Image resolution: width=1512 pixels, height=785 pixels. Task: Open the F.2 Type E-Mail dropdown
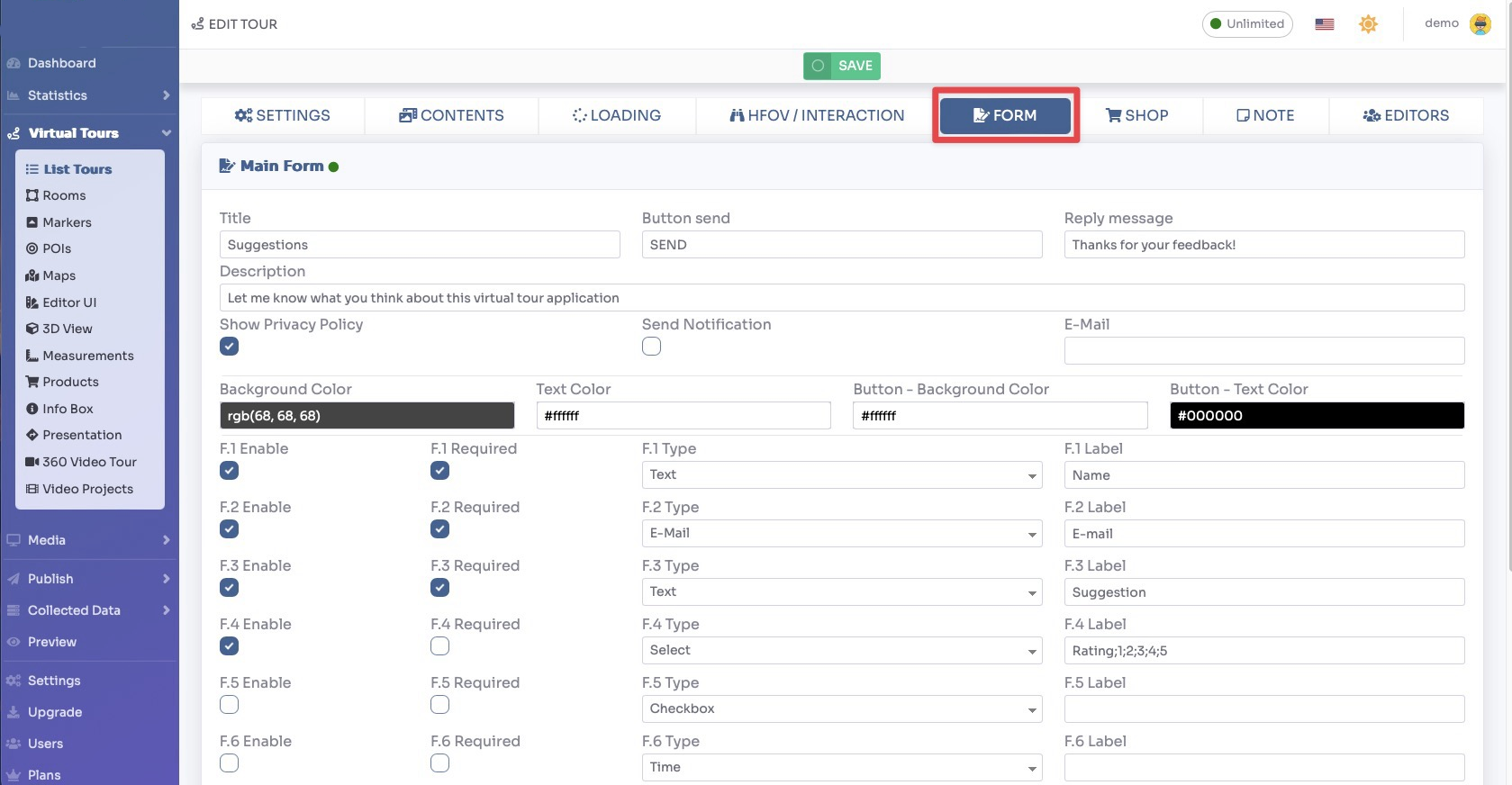click(842, 533)
